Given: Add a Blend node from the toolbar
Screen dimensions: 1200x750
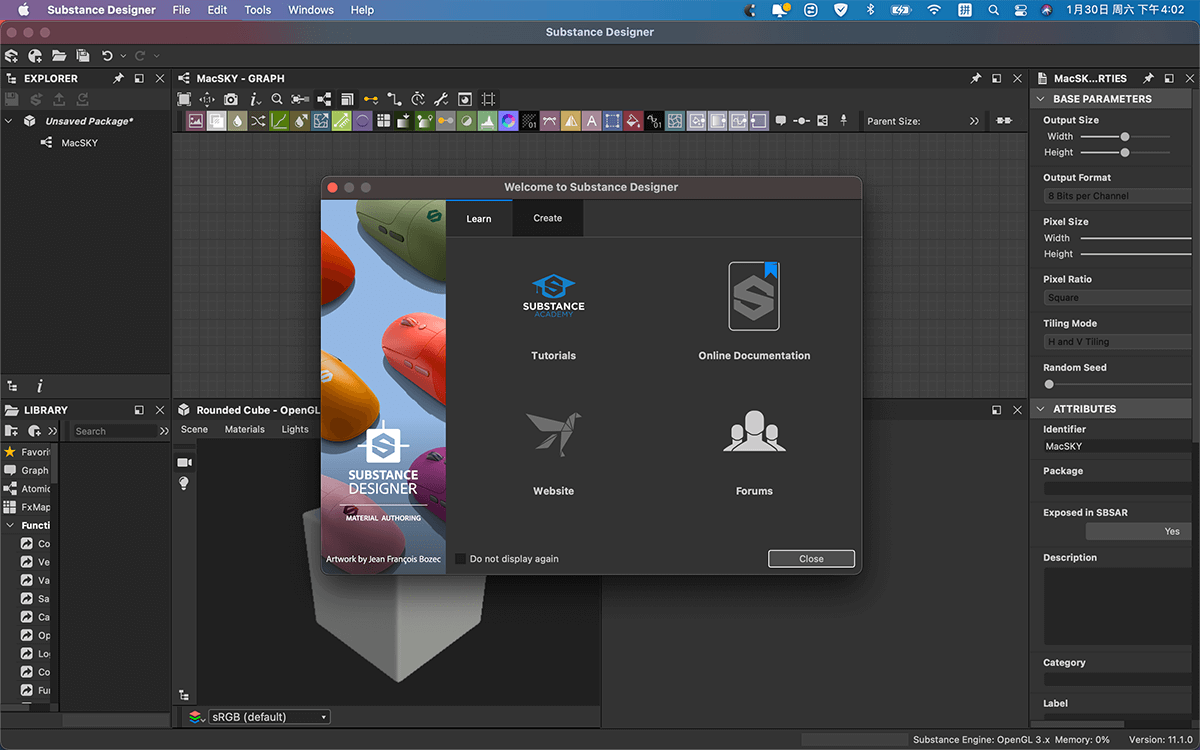Looking at the screenshot, I should pyautogui.click(x=216, y=121).
